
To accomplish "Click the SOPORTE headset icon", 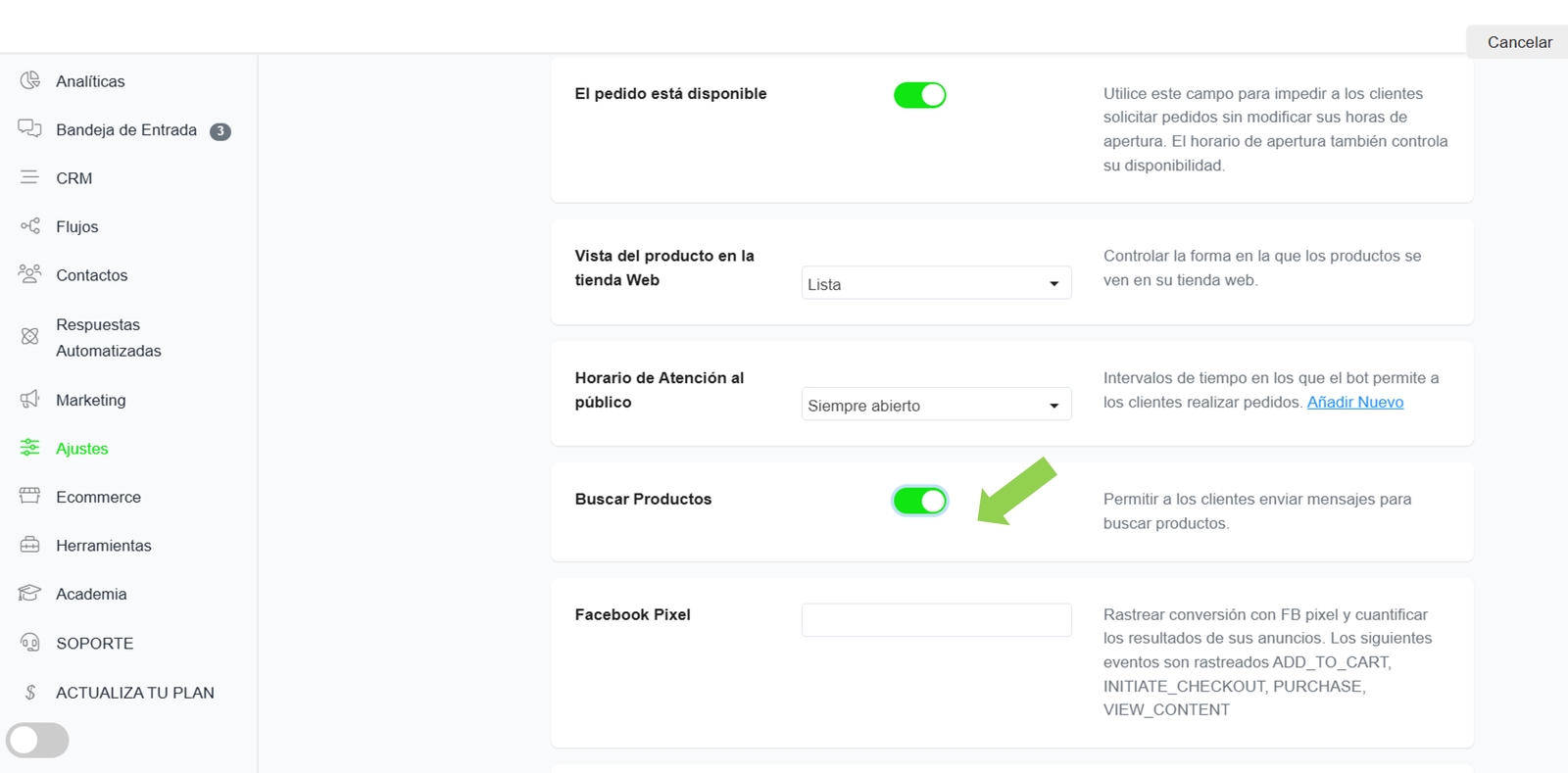I will [x=30, y=643].
